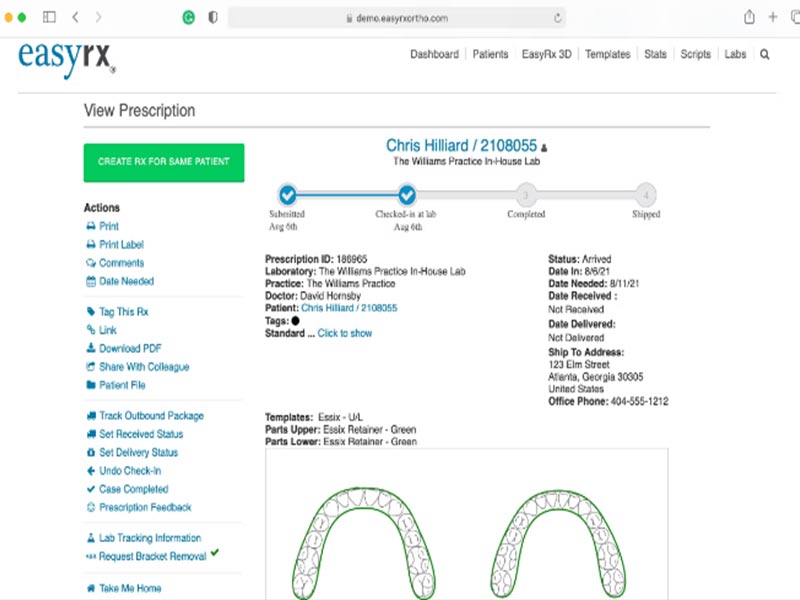Click the Print Label printer icon
Viewport: 800px width, 600px height.
point(91,244)
